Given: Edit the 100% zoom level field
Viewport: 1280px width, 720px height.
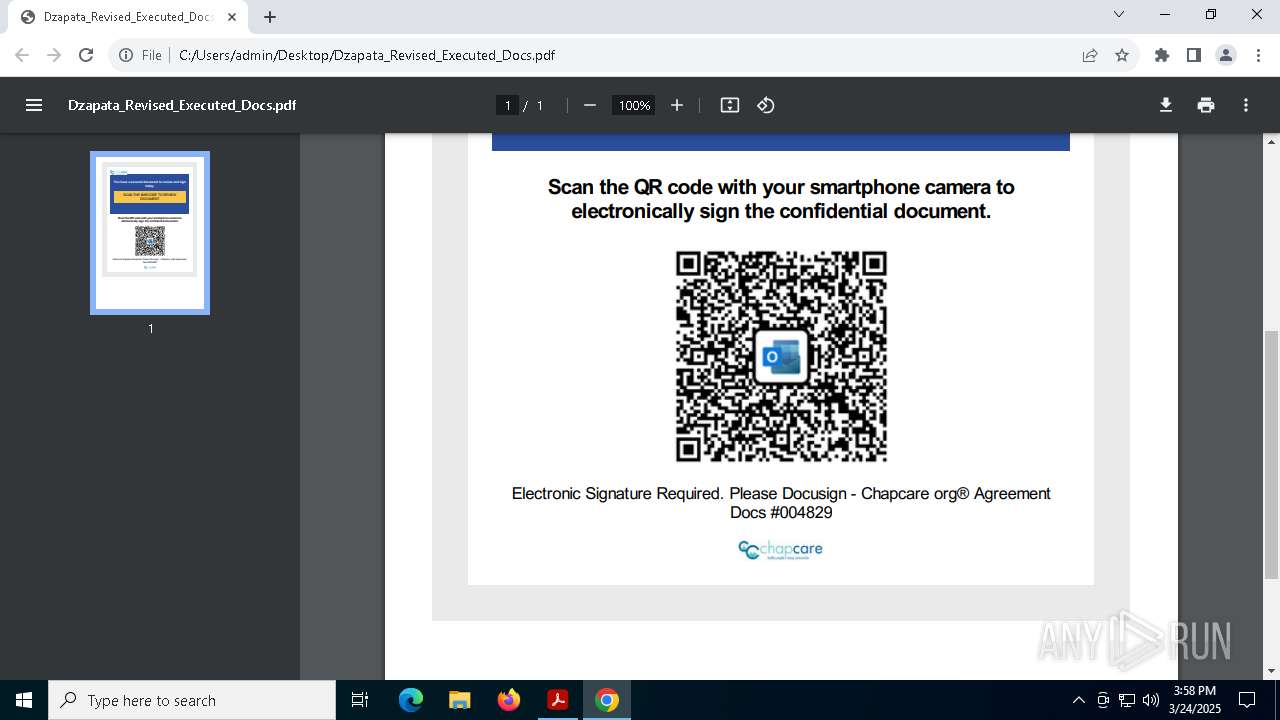Looking at the screenshot, I should 634,105.
